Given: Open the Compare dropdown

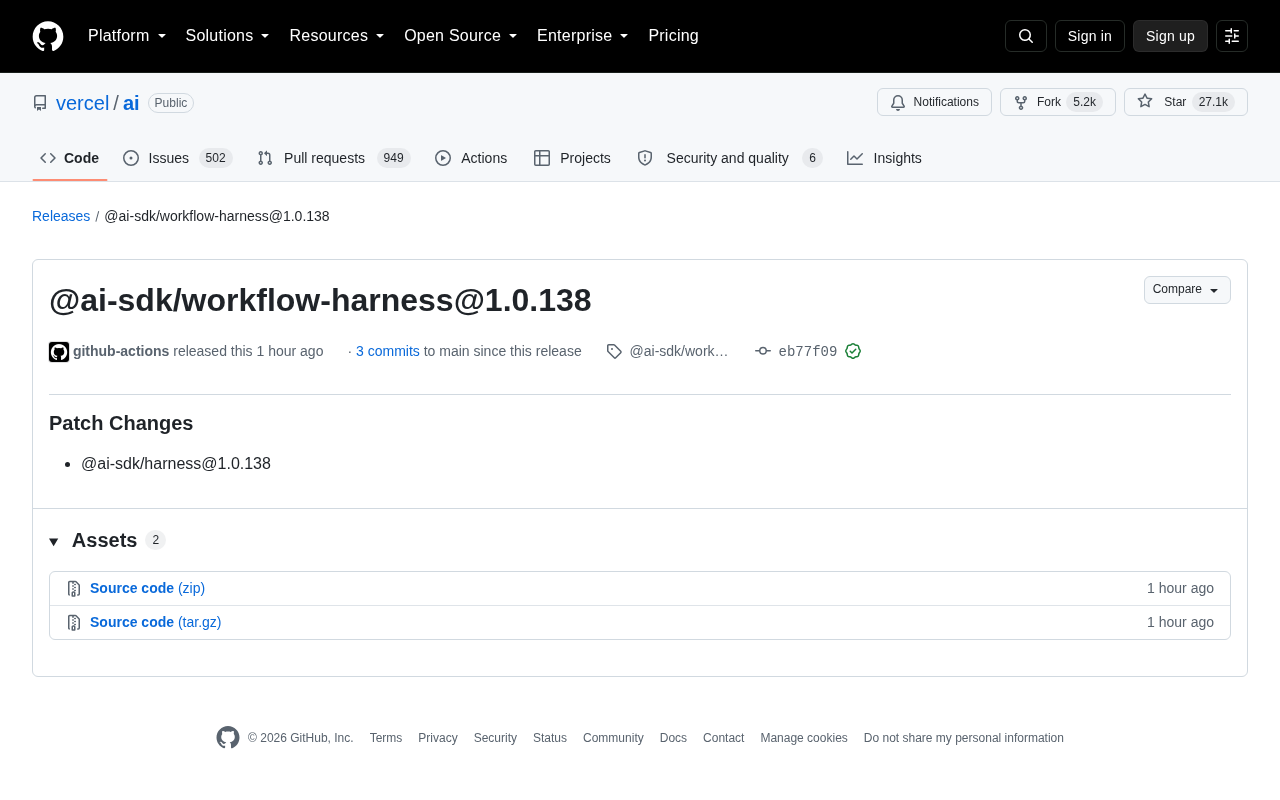Looking at the screenshot, I should 1187,290.
